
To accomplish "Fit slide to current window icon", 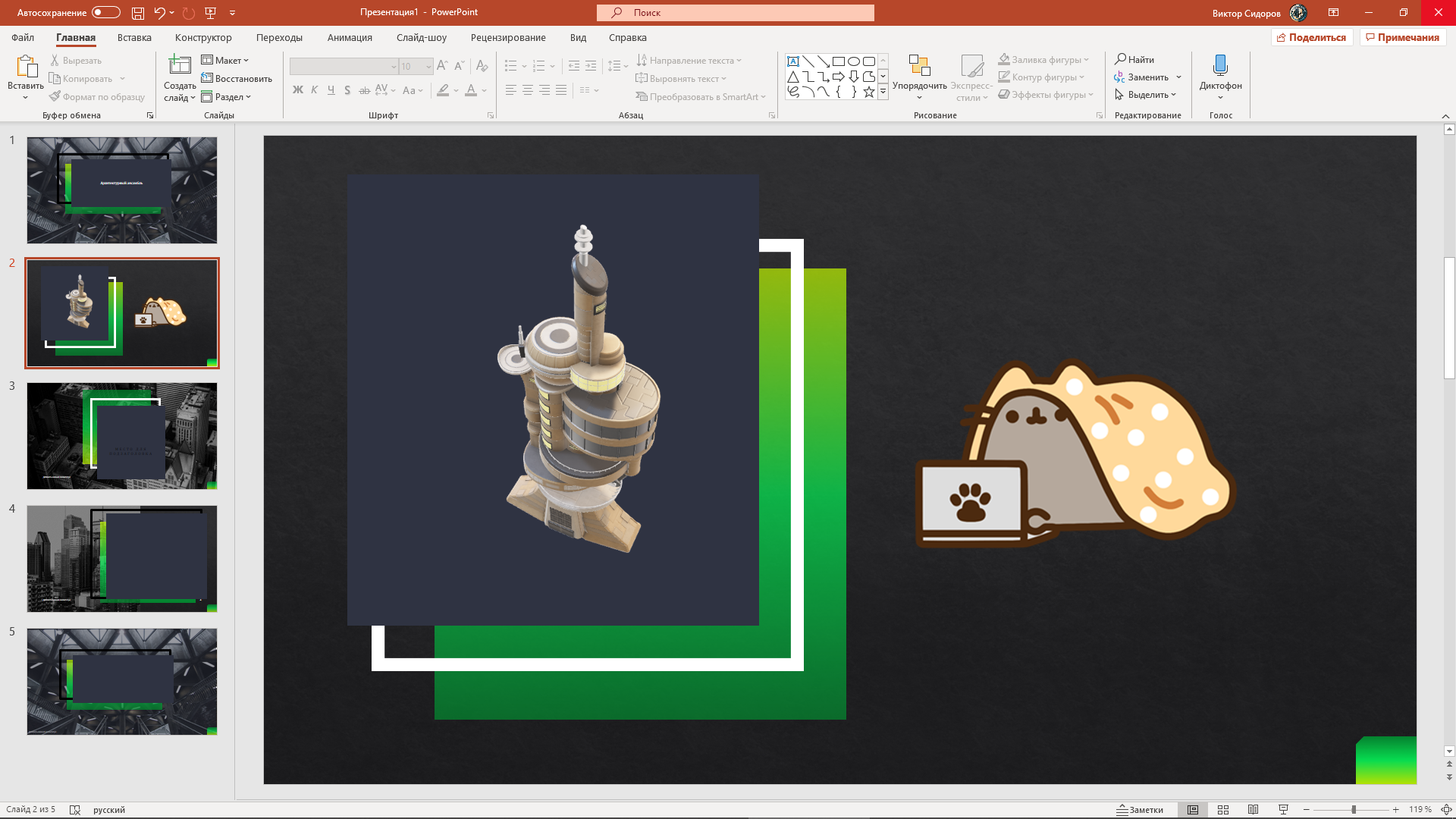I will [1447, 810].
